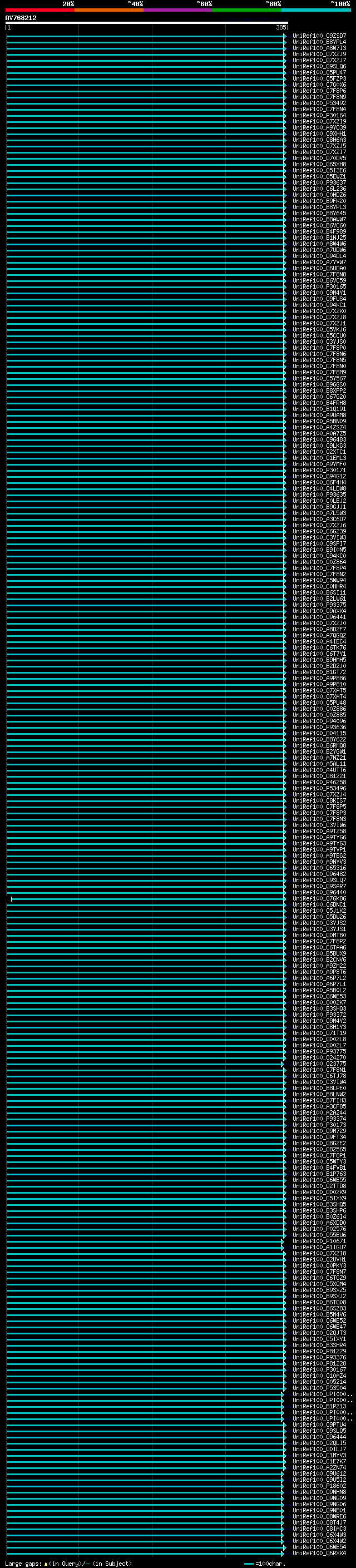Click the red ~20% legend segment

pos(39,10)
